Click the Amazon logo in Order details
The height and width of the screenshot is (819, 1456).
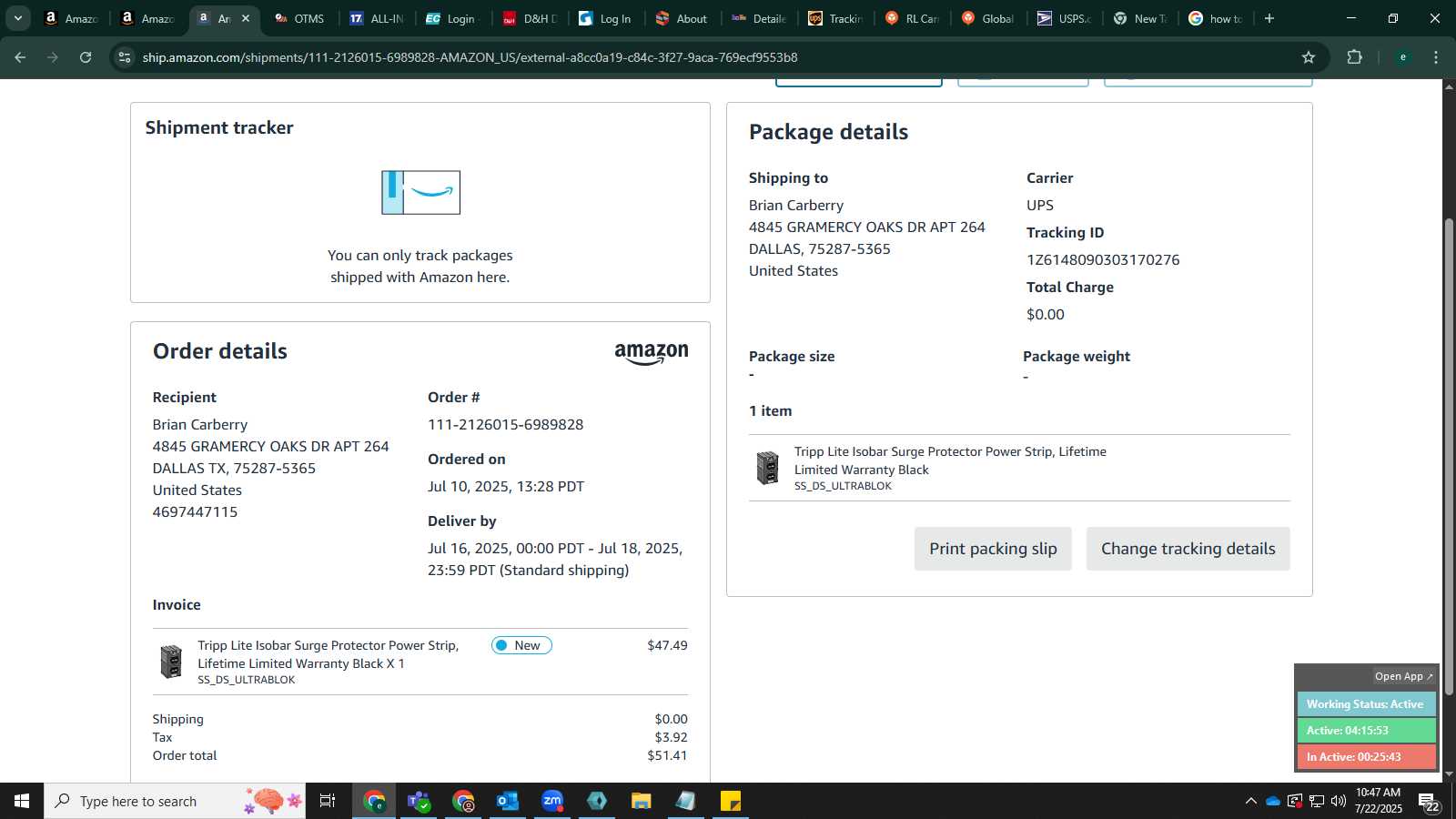(x=652, y=354)
